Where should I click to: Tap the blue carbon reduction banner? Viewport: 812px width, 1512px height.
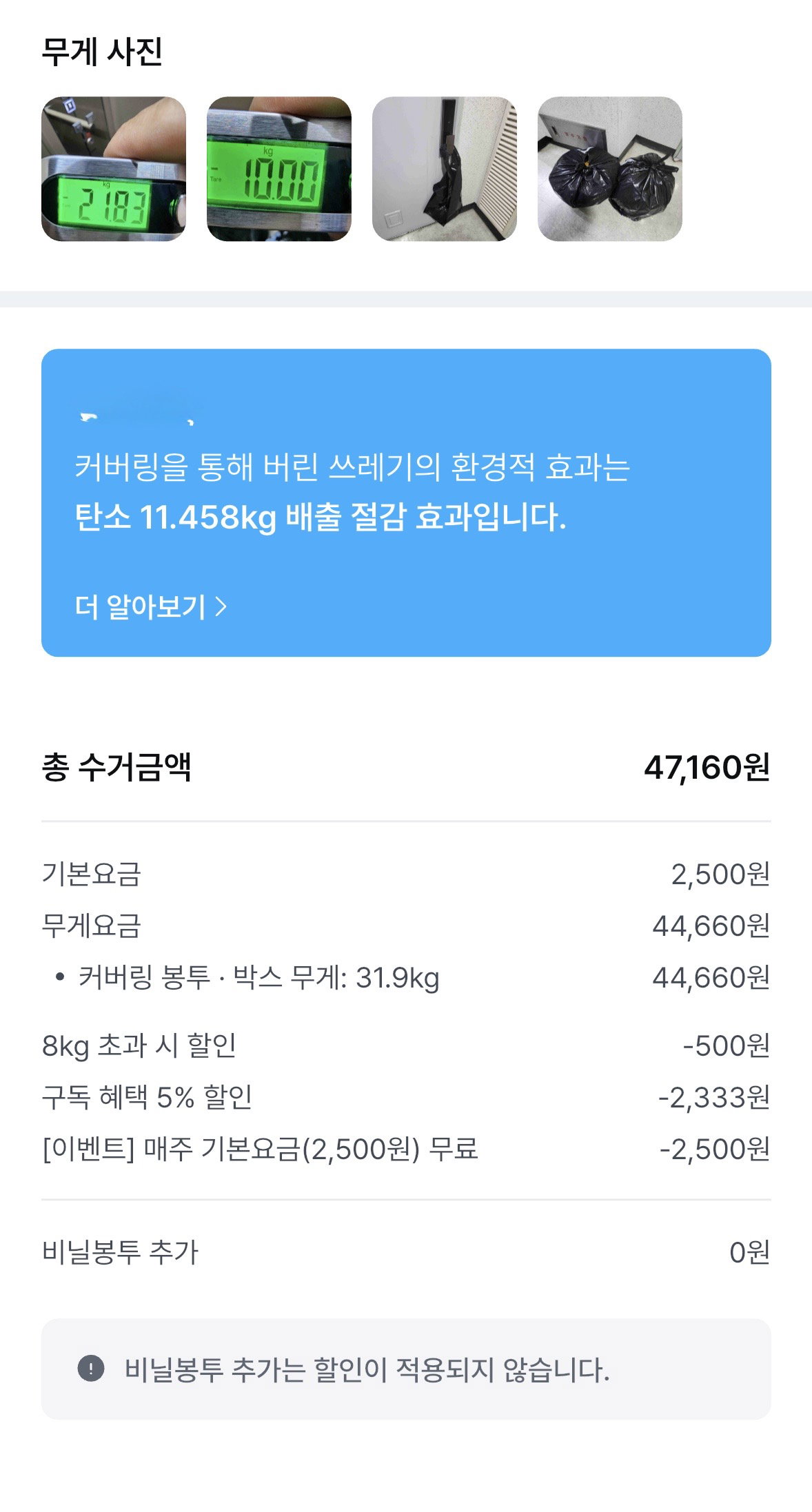point(406,502)
